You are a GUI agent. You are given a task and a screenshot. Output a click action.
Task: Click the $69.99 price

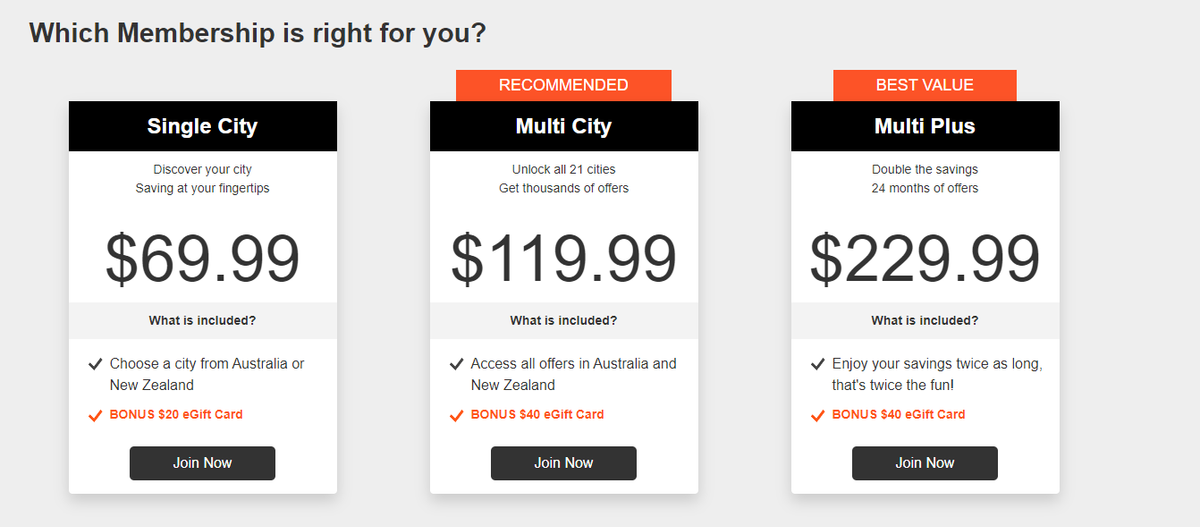(x=203, y=259)
